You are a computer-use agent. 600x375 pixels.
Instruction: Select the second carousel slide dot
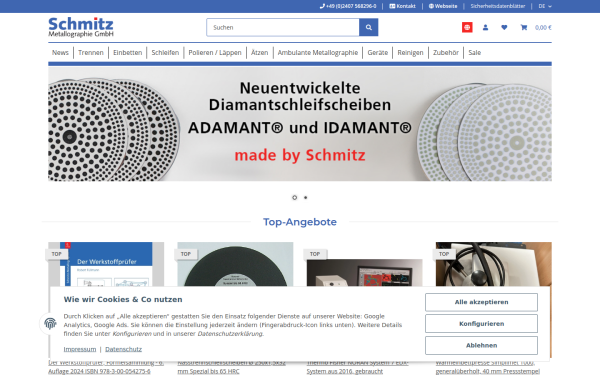[305, 197]
